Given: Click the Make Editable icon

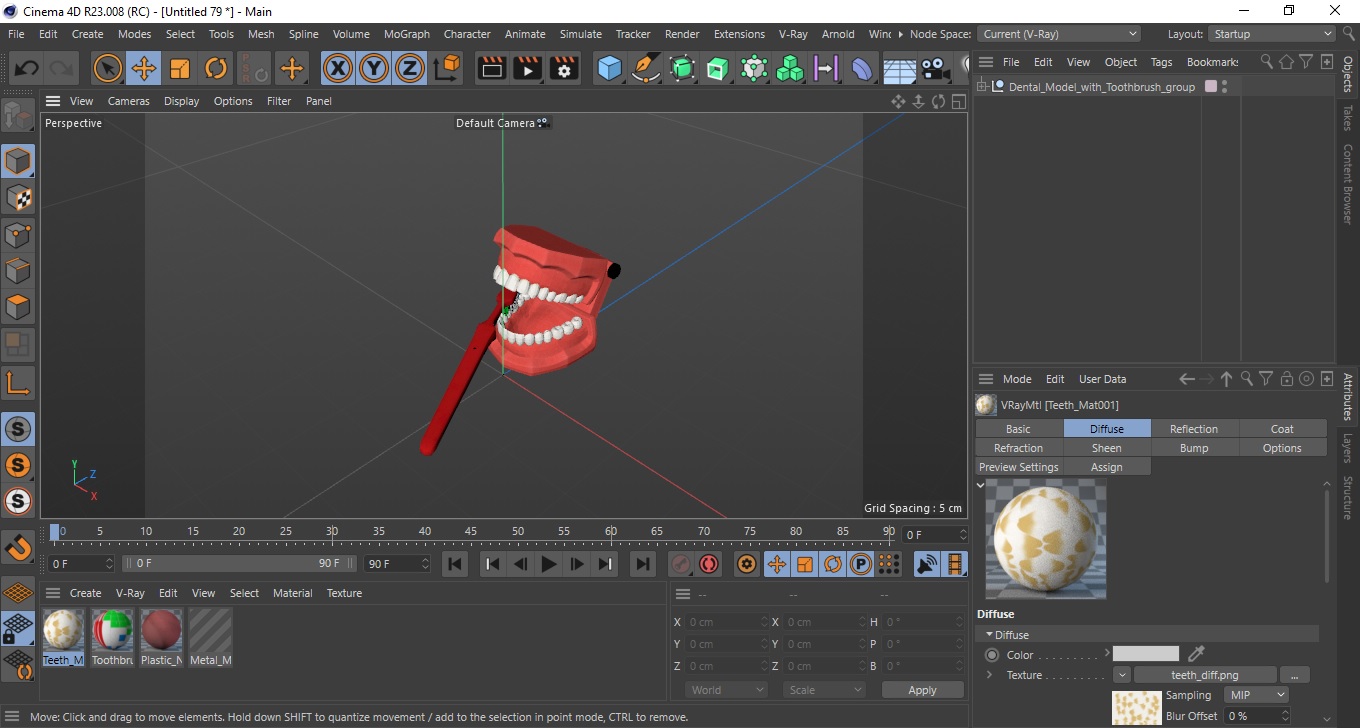Looking at the screenshot, I should pos(18,116).
